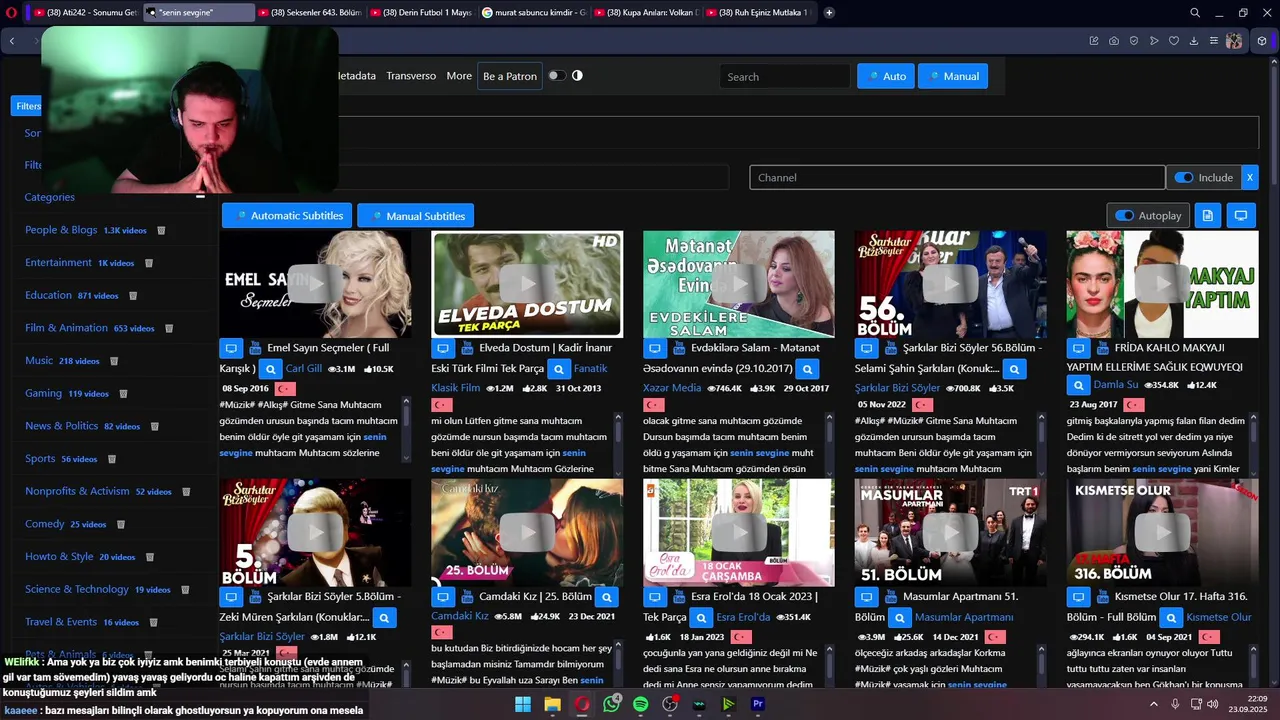Toggle the Autoplay switch

click(1125, 215)
